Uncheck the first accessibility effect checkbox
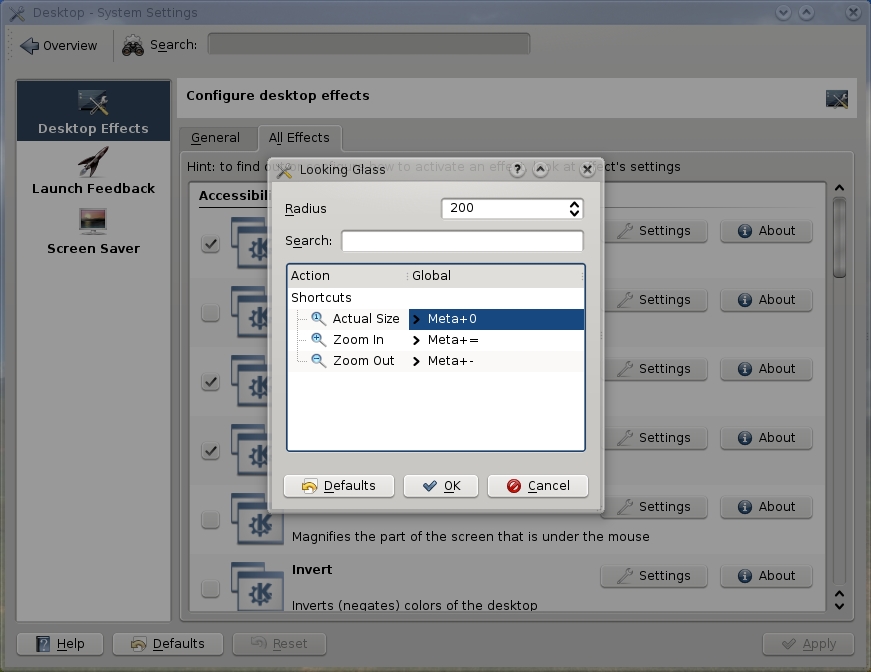 click(x=210, y=244)
